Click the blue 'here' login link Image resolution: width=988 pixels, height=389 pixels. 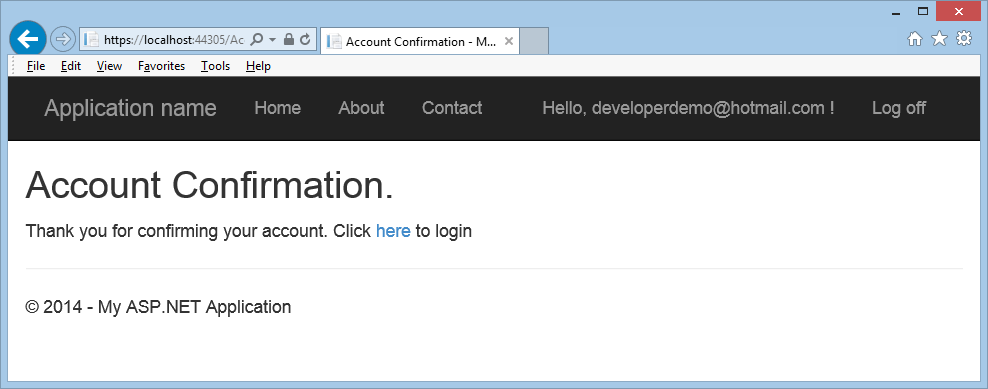point(393,231)
